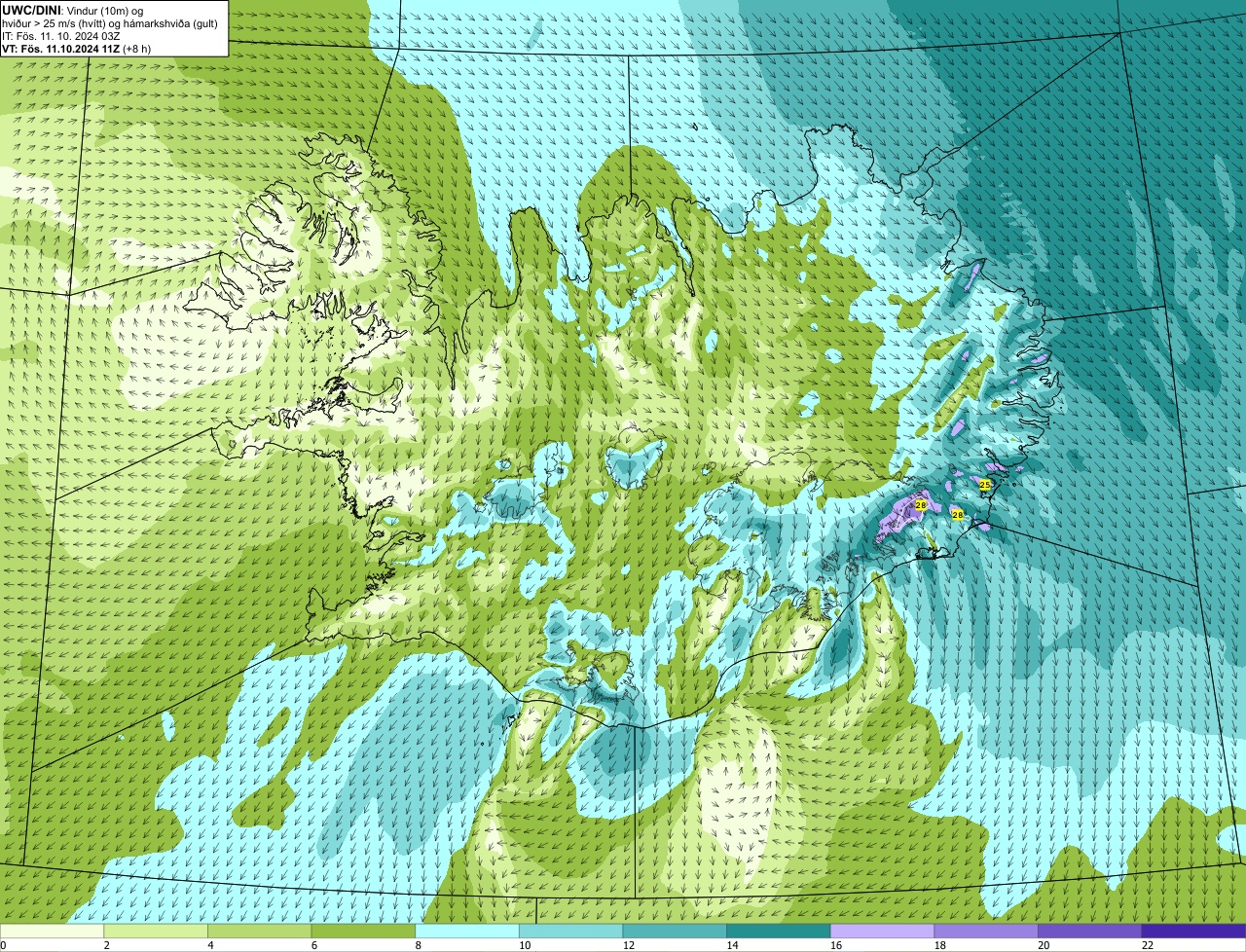Click the yellow "25" max gust marker
Viewport: 1246px width, 952px height.
point(985,484)
